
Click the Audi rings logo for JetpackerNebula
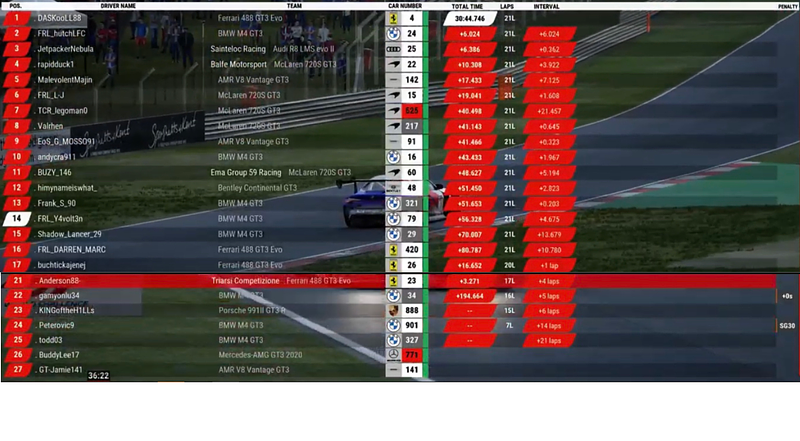pos(393,49)
